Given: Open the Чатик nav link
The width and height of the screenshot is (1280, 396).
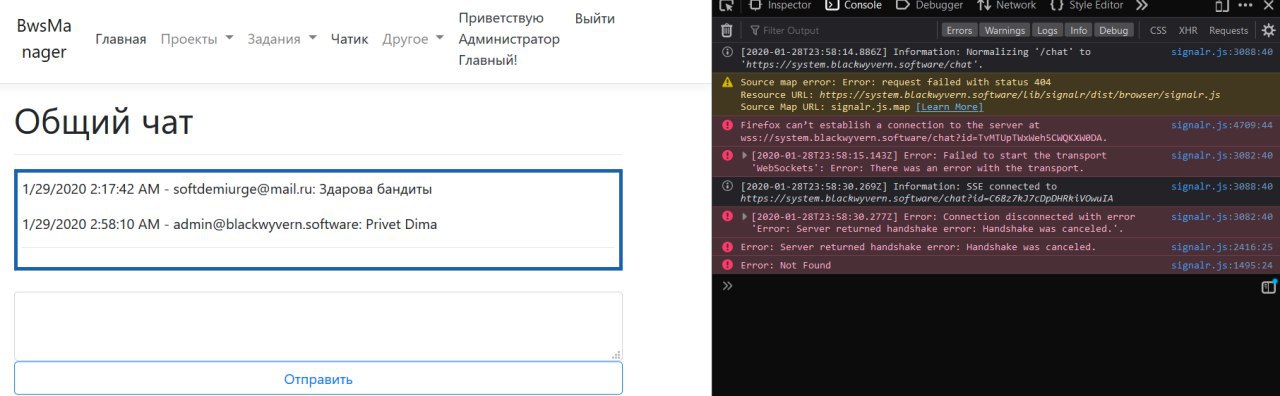Looking at the screenshot, I should [x=350, y=39].
